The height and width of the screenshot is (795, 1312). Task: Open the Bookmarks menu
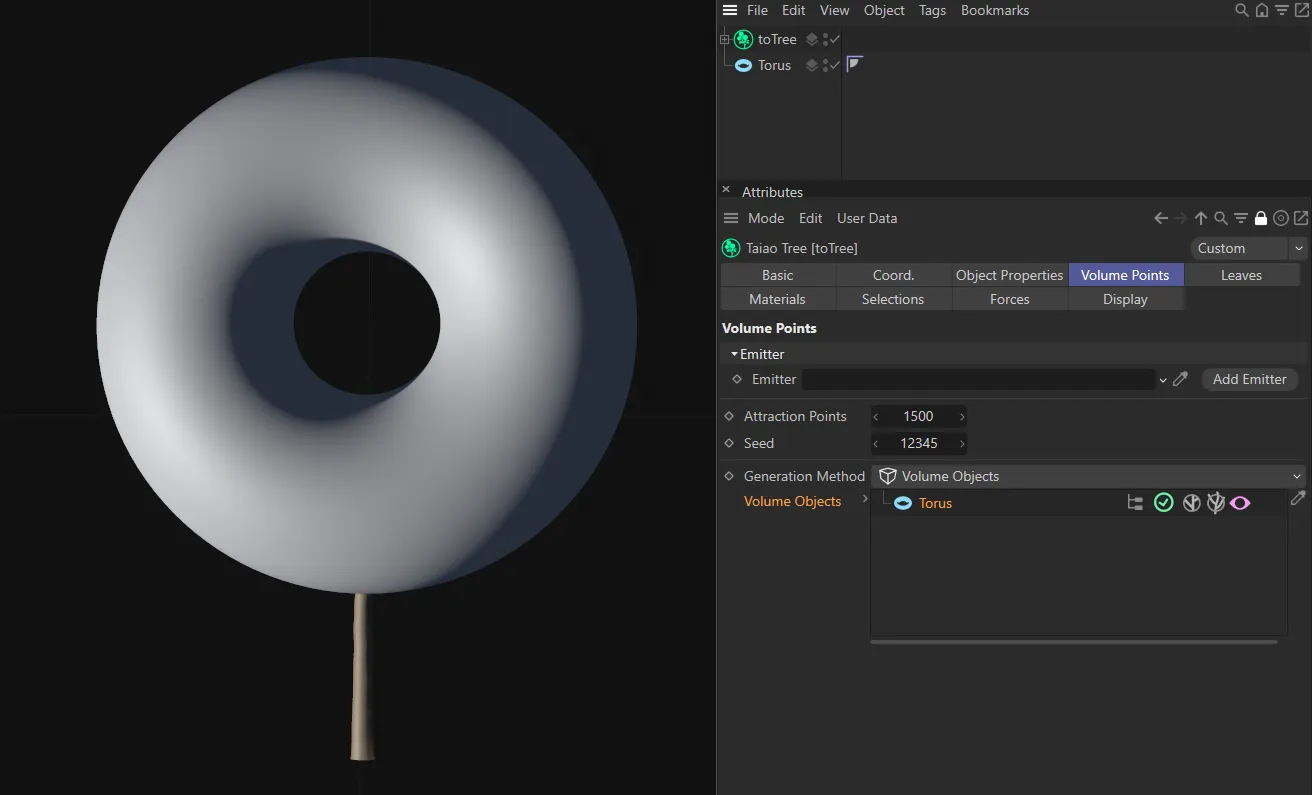(x=995, y=10)
